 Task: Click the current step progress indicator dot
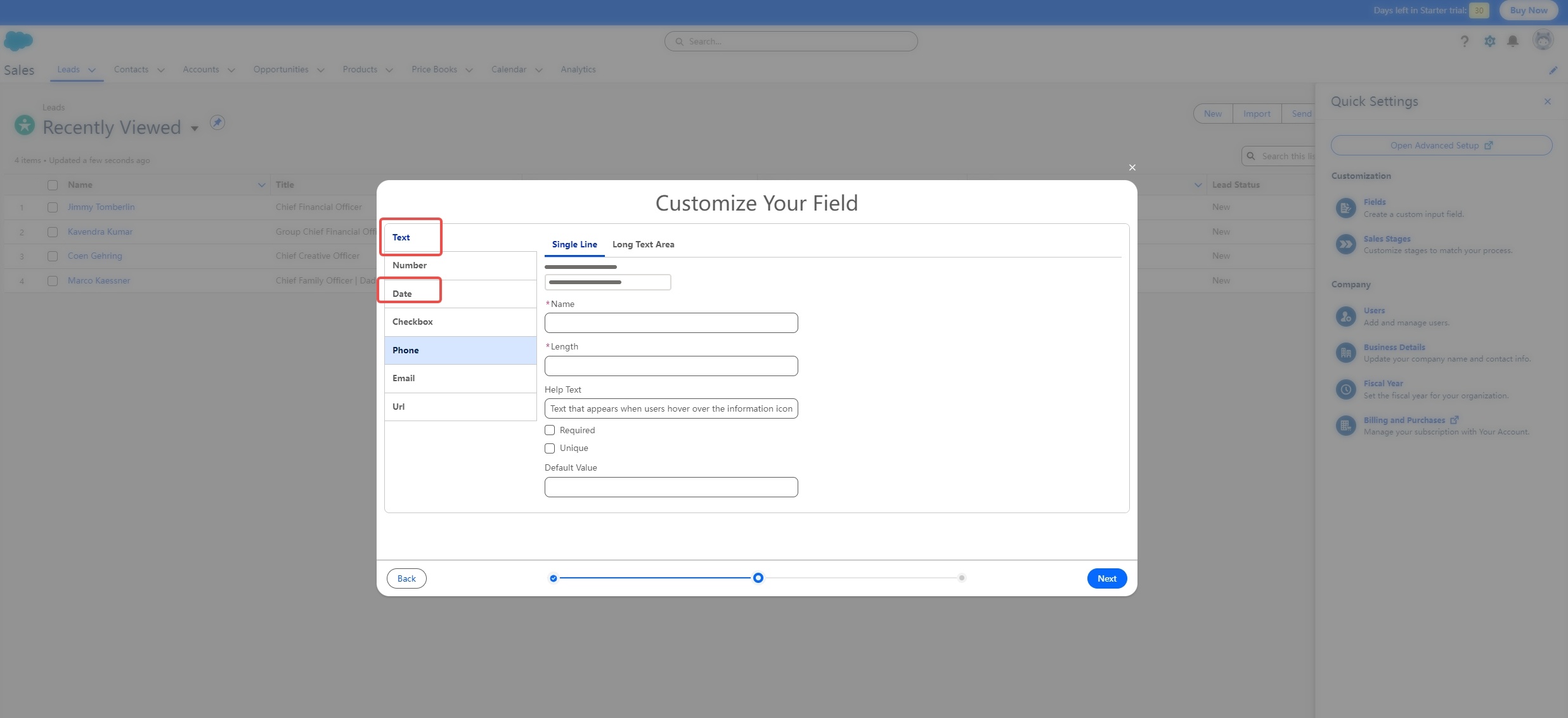click(758, 578)
